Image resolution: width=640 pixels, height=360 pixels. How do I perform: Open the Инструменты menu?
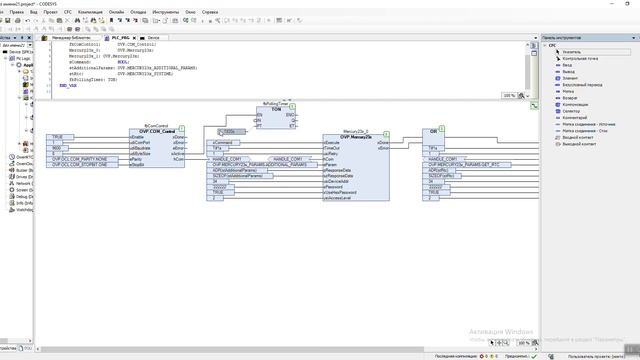pyautogui.click(x=166, y=12)
